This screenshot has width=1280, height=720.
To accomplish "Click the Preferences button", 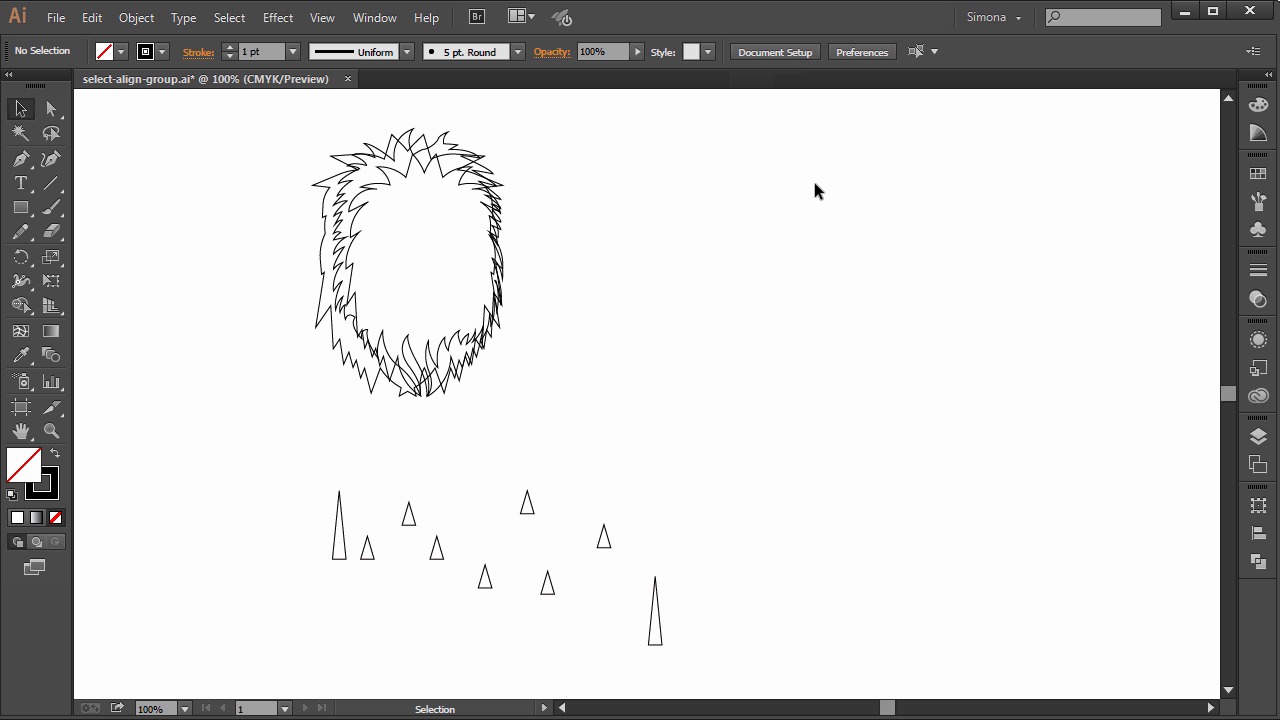I will pos(861,52).
